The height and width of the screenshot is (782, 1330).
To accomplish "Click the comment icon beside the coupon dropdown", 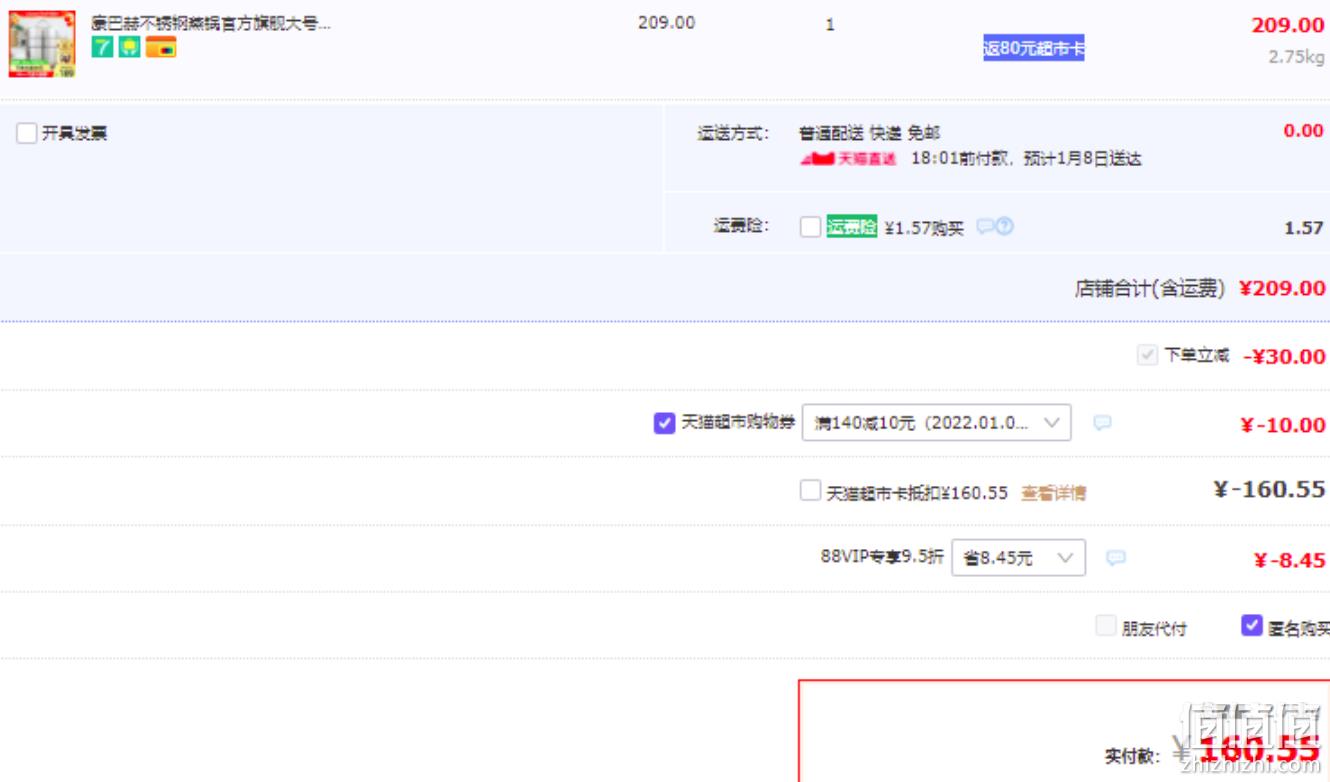I will (x=1102, y=423).
